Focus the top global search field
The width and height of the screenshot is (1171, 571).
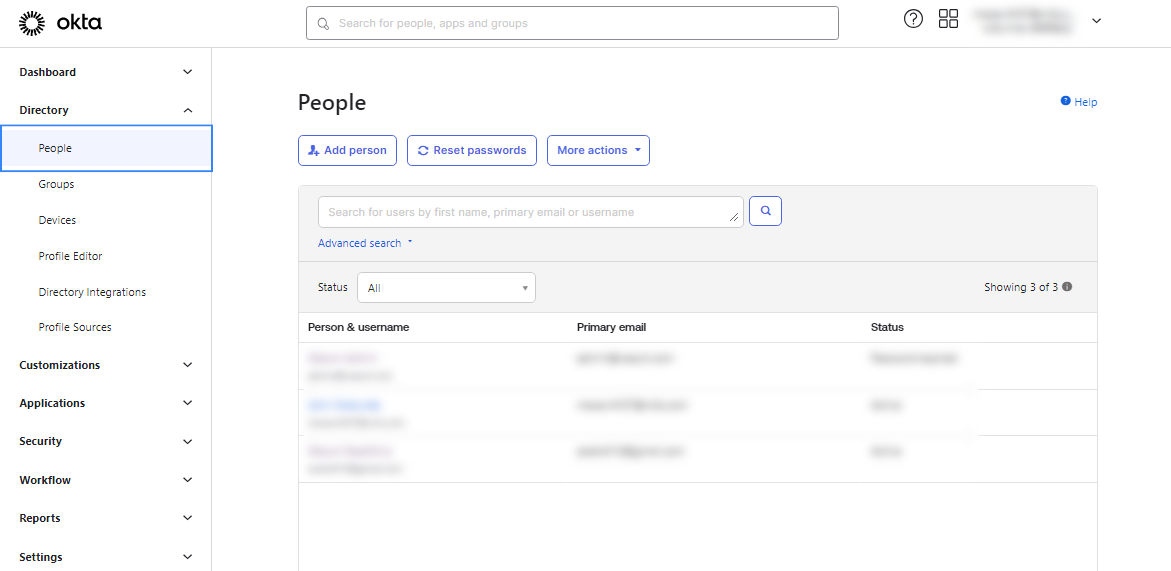click(572, 23)
